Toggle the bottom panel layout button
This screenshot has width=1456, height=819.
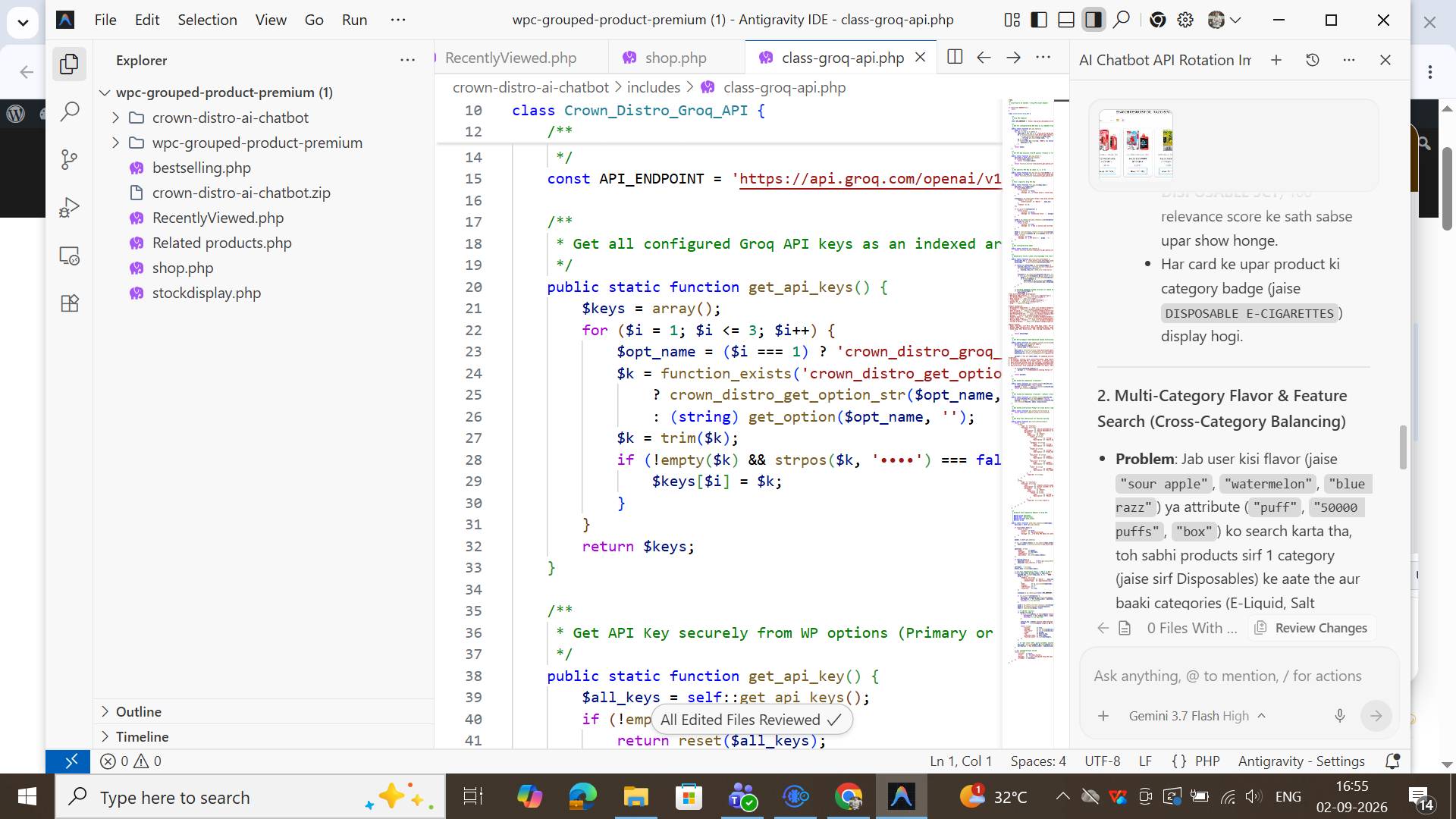click(x=1066, y=20)
